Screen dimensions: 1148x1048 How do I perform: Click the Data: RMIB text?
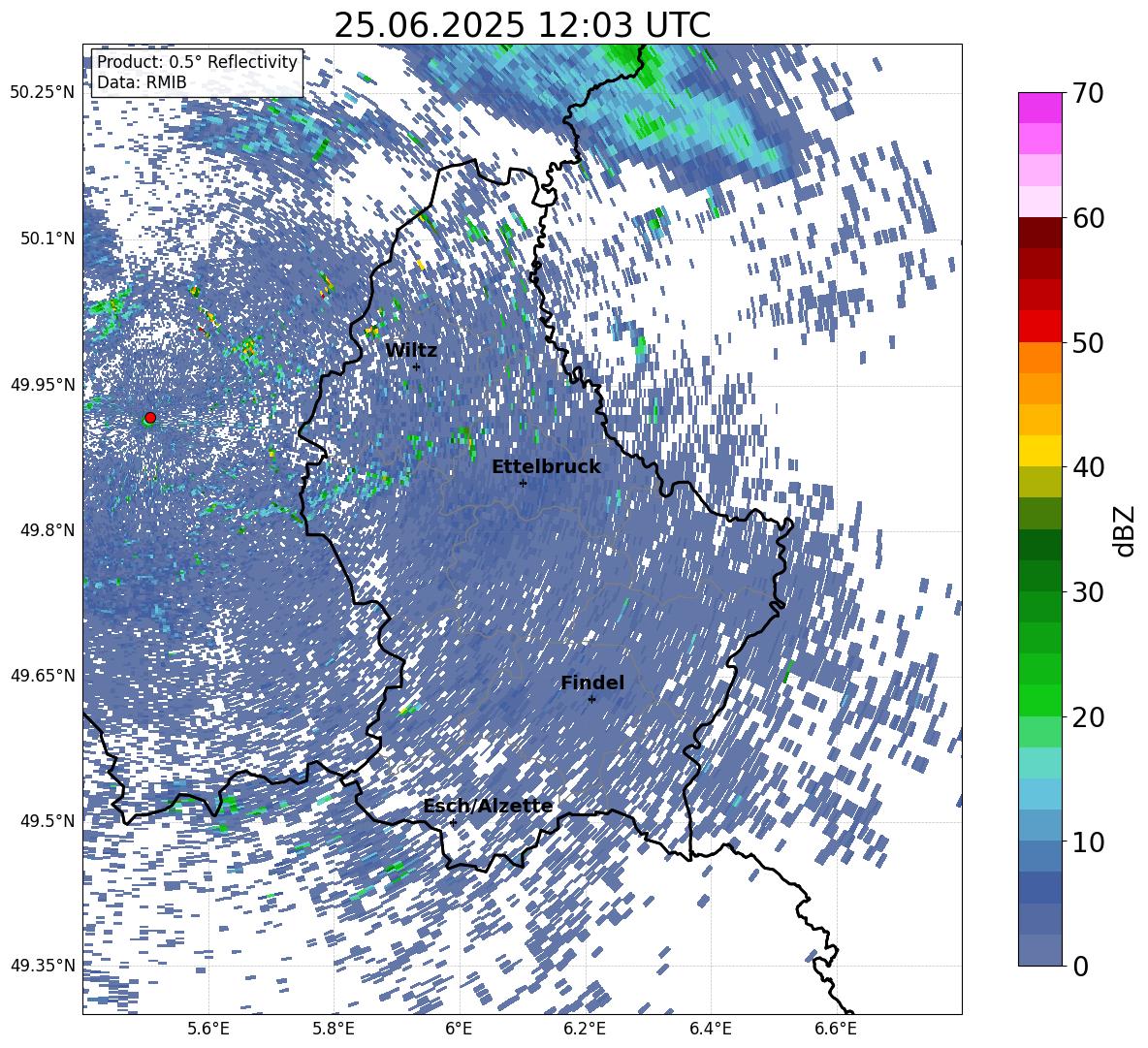[142, 82]
